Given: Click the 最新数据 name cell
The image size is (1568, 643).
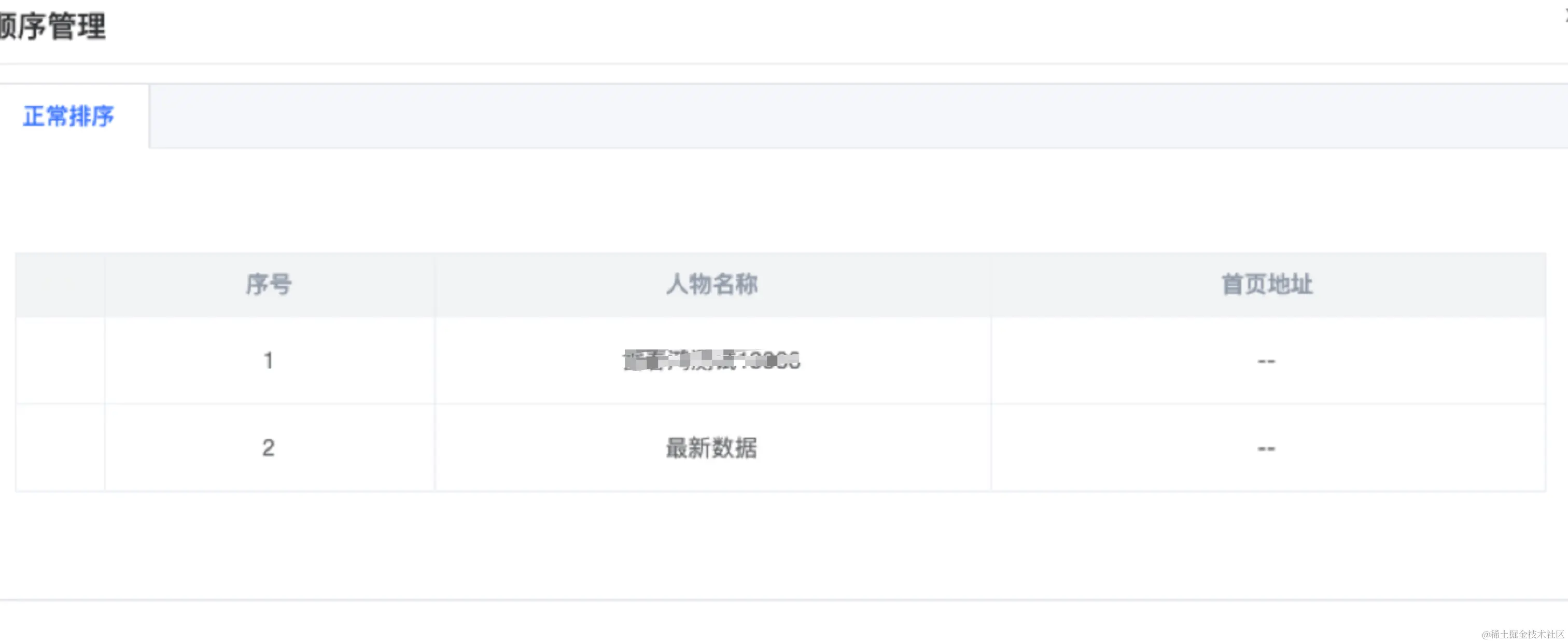Looking at the screenshot, I should (712, 448).
